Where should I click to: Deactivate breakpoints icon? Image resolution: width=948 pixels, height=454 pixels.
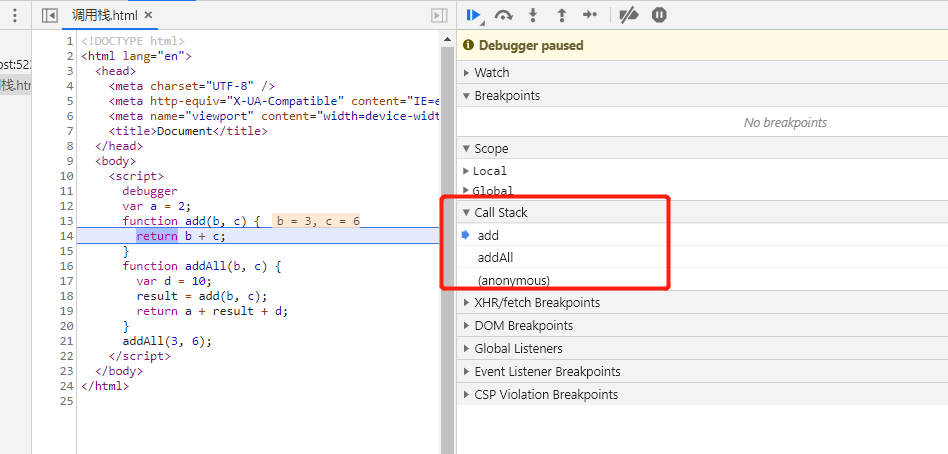(x=629, y=15)
